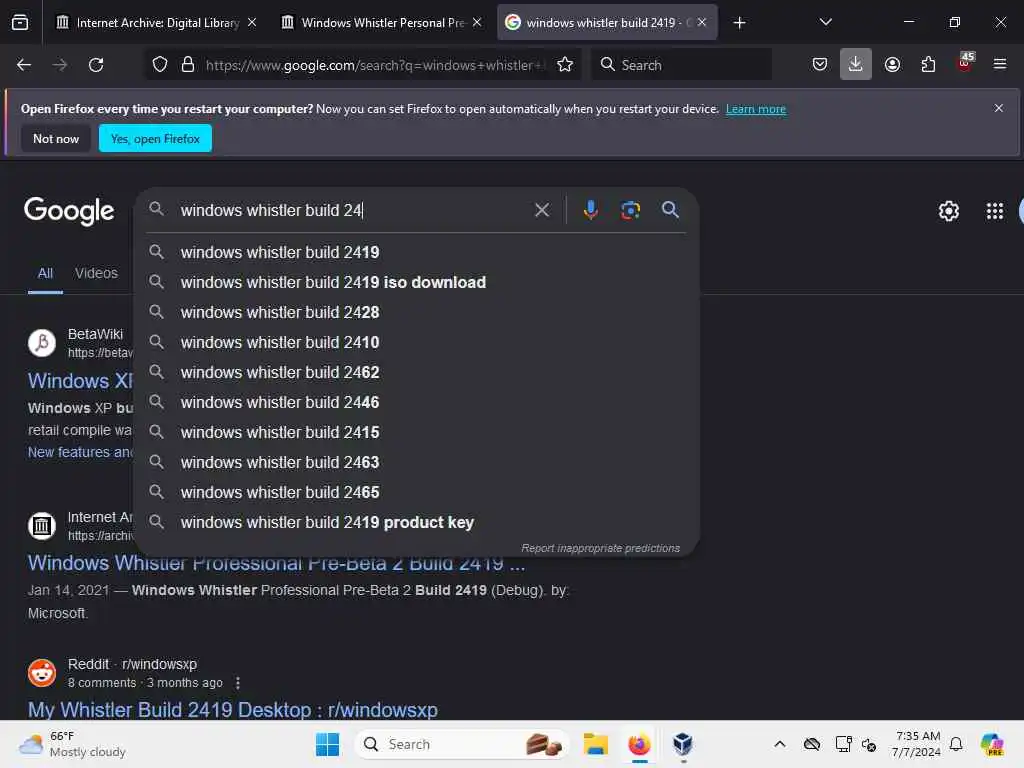Open Google quick settings gear
This screenshot has width=1024, height=768.
tap(948, 211)
